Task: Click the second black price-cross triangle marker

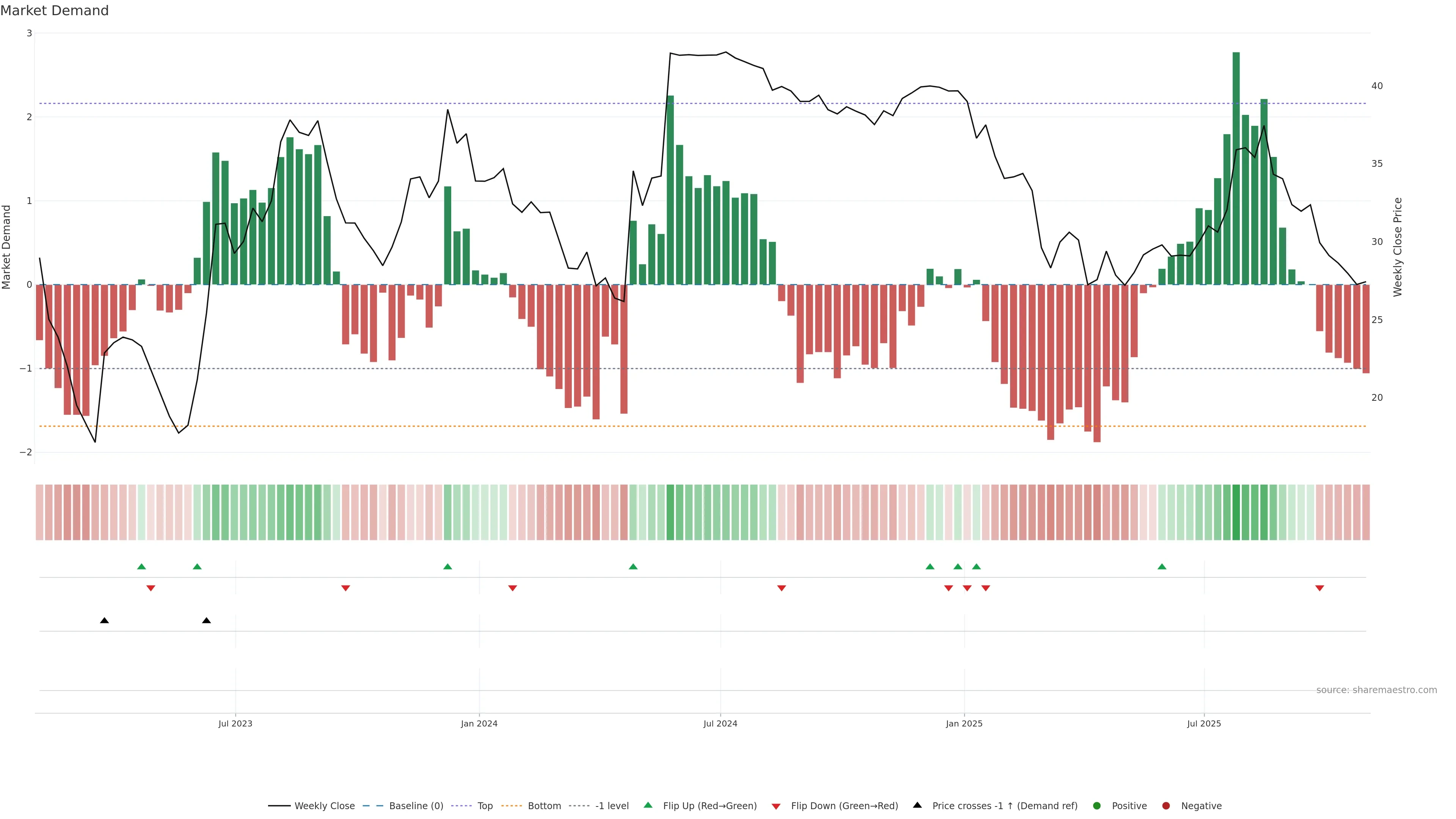Action: (206, 621)
